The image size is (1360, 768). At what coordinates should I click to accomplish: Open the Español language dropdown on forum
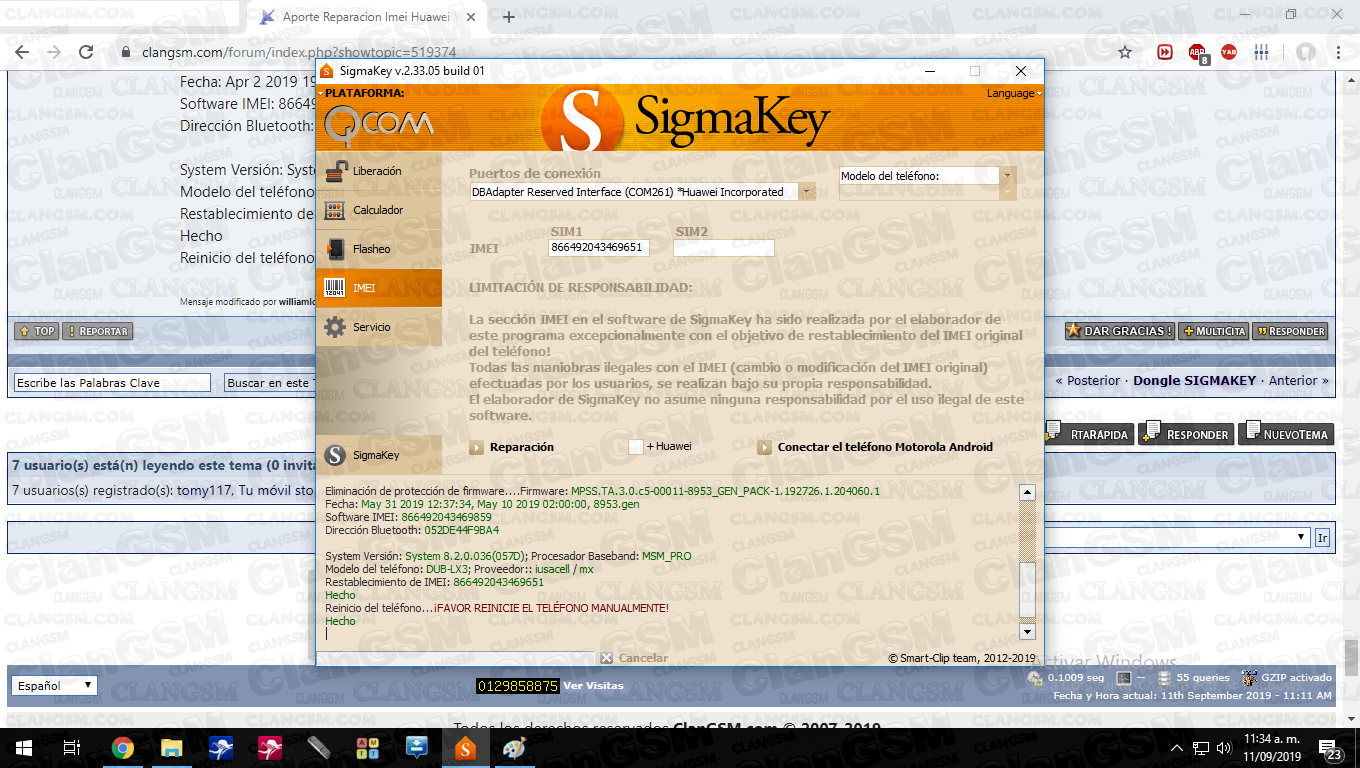55,686
